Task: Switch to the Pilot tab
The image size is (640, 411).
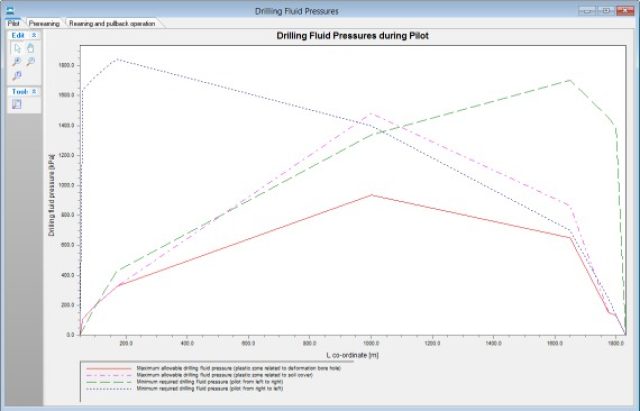Action: point(13,22)
